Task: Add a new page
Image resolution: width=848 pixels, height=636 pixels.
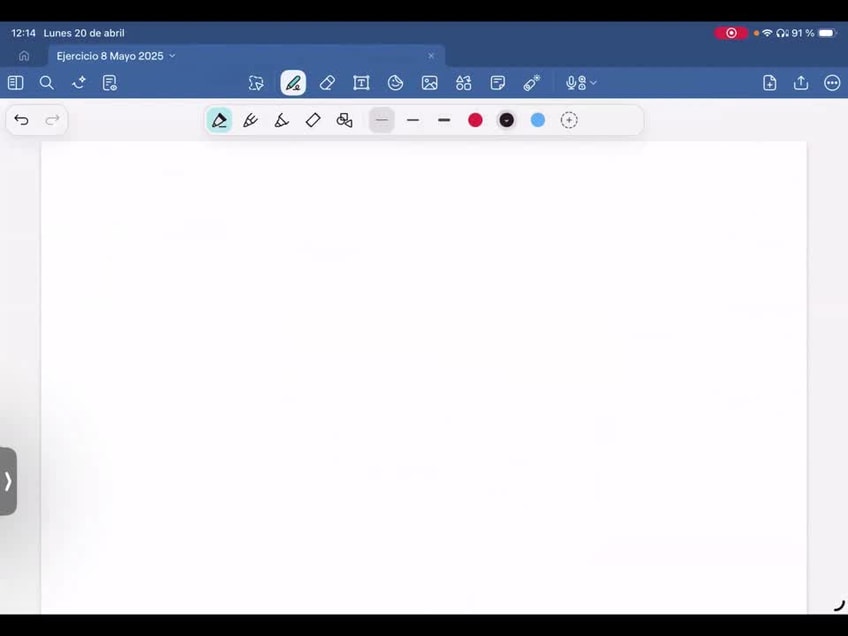Action: pos(770,83)
